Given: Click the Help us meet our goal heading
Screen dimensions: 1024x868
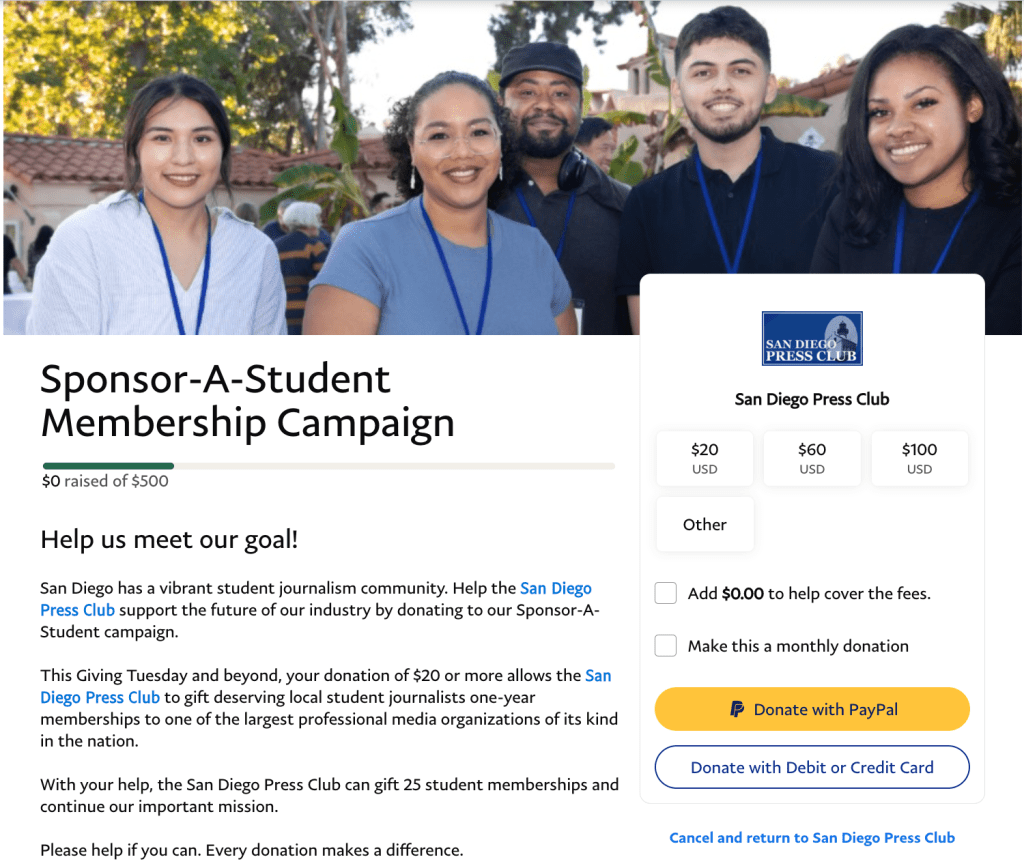Looking at the screenshot, I should (169, 540).
